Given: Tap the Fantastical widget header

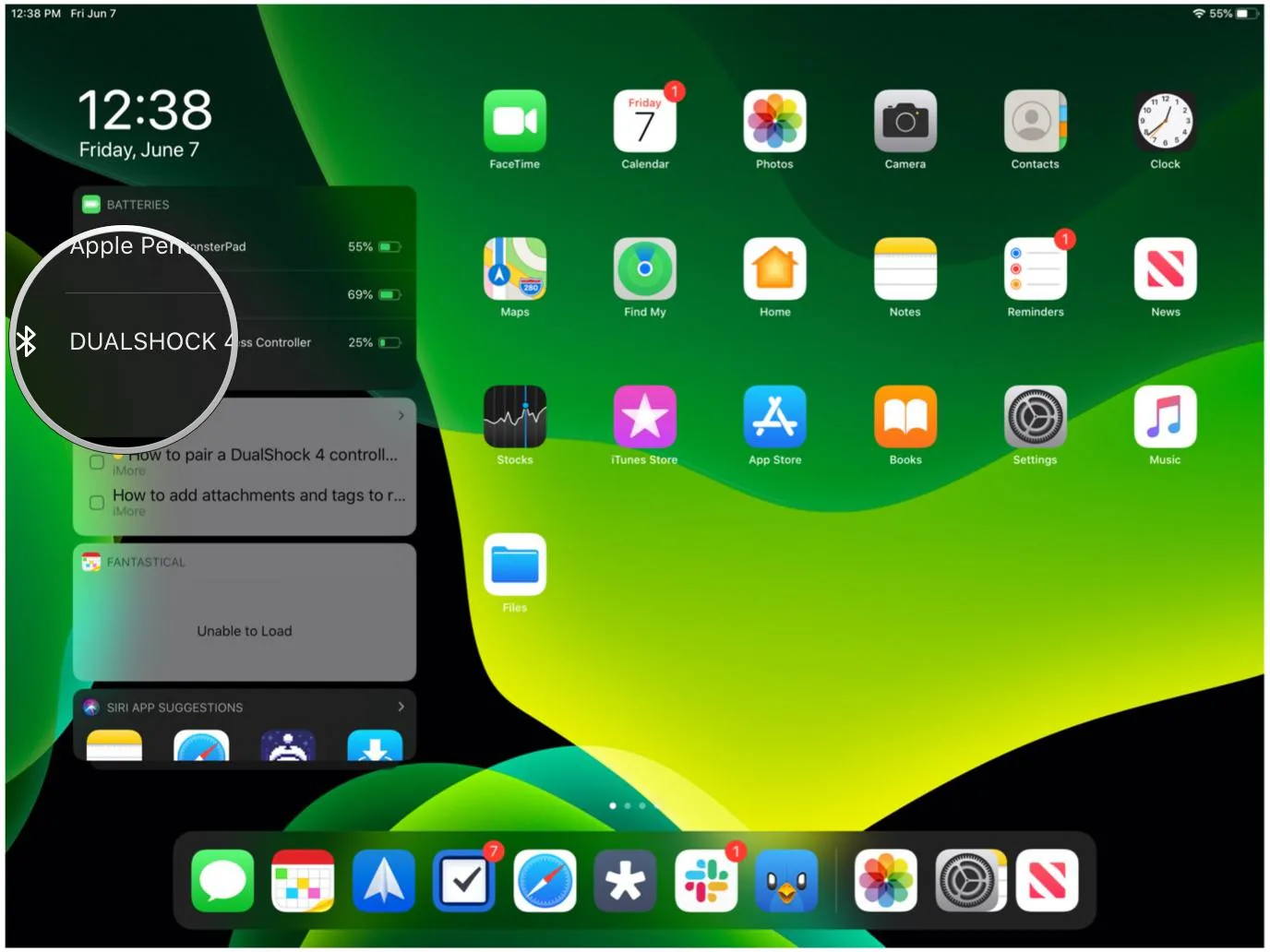Looking at the screenshot, I should point(245,562).
